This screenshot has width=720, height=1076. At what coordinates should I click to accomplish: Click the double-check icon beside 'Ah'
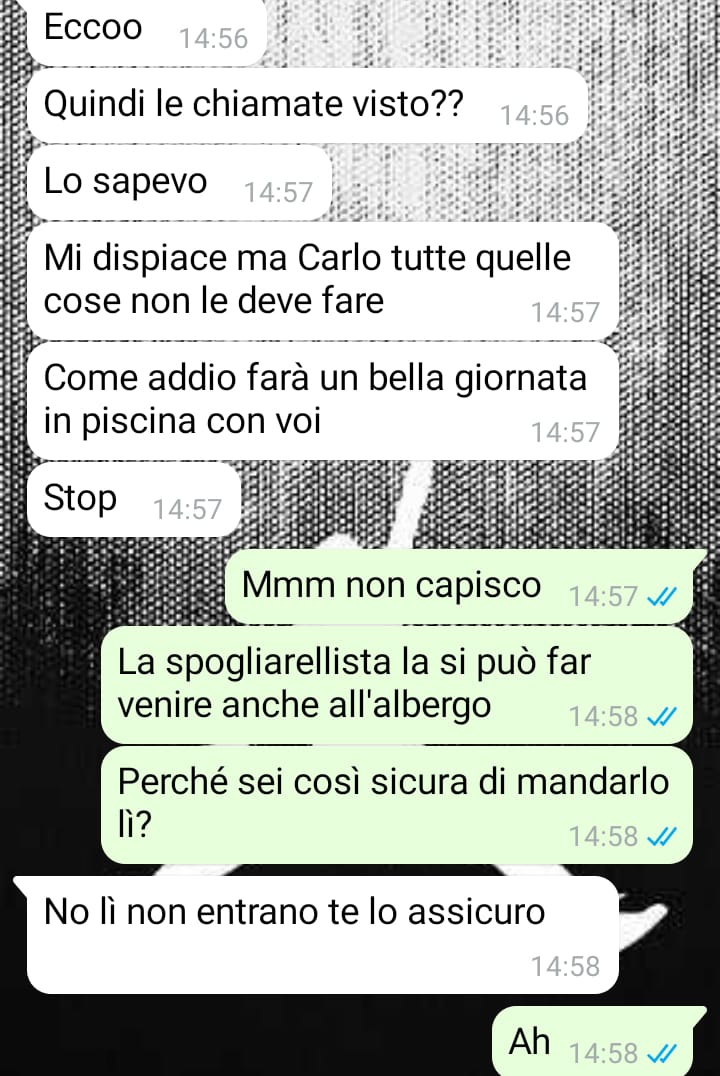point(662,1053)
